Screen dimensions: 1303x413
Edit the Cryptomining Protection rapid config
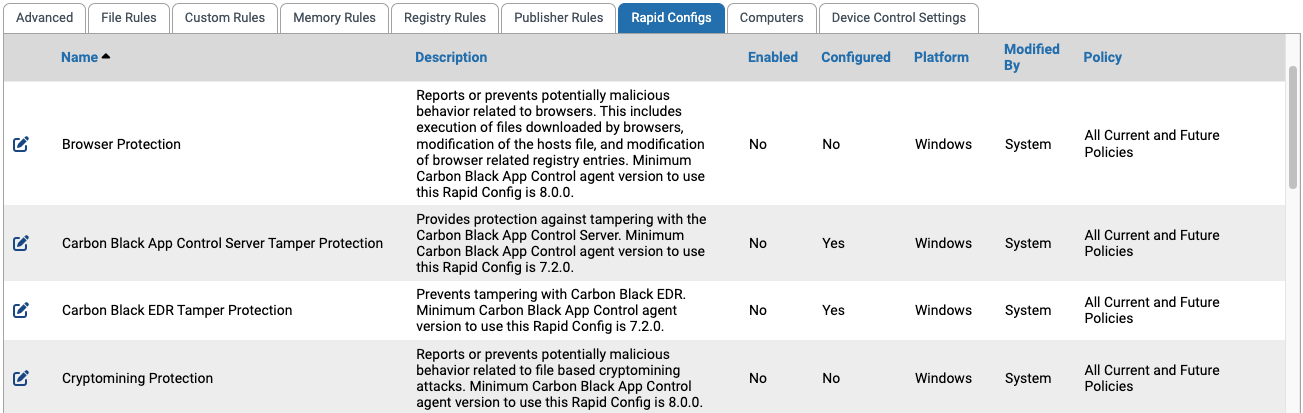21,378
